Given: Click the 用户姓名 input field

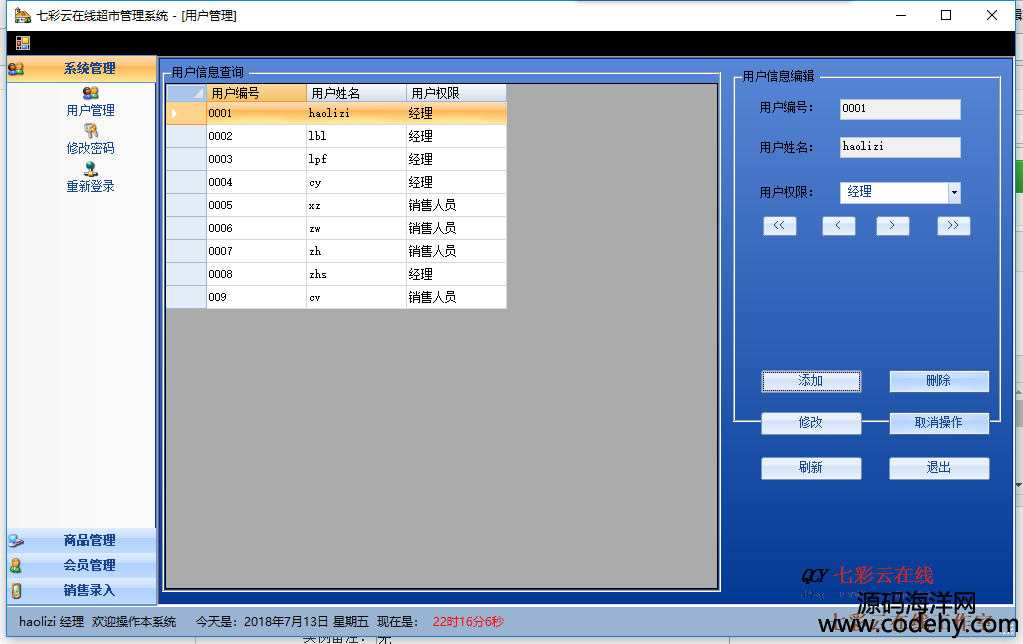Looking at the screenshot, I should tap(900, 147).
